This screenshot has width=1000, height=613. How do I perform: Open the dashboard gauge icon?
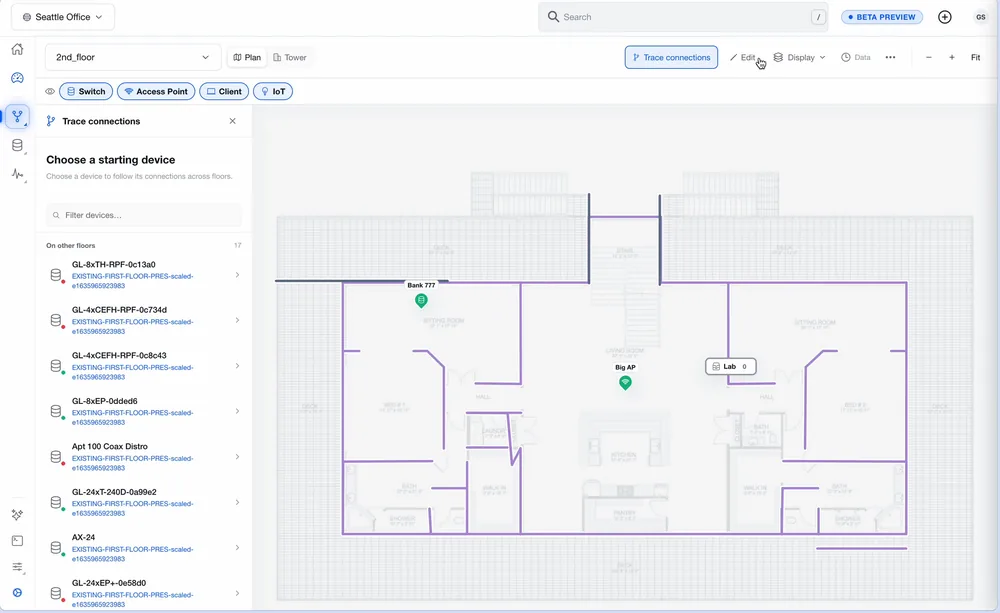[x=17, y=78]
